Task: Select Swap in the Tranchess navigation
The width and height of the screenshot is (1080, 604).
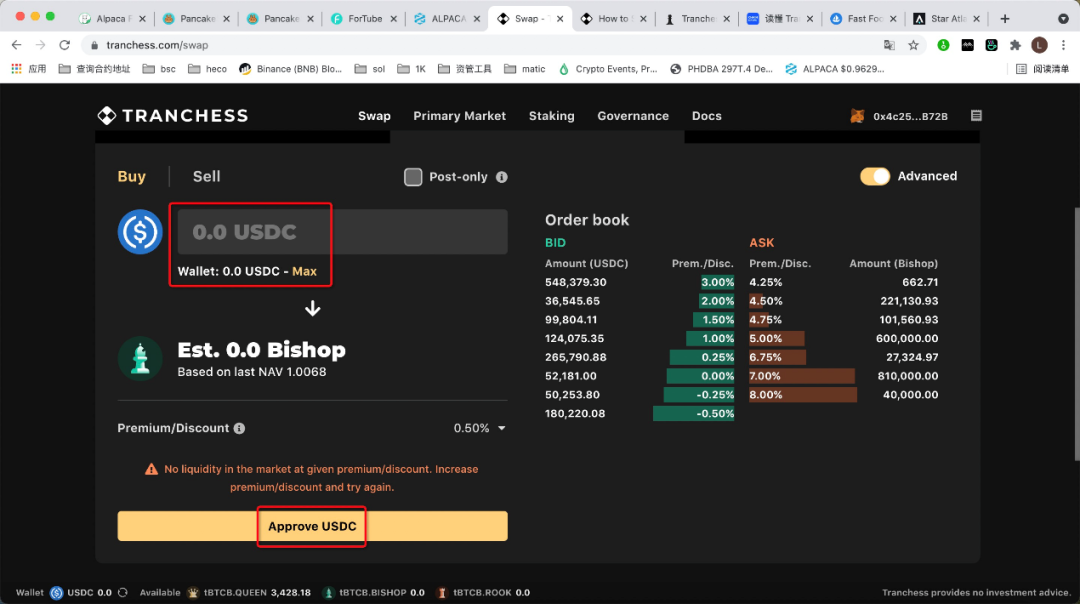Action: coord(374,116)
